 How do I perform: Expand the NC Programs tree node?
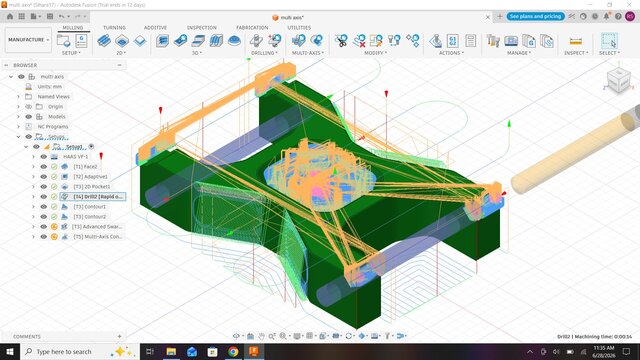point(18,127)
